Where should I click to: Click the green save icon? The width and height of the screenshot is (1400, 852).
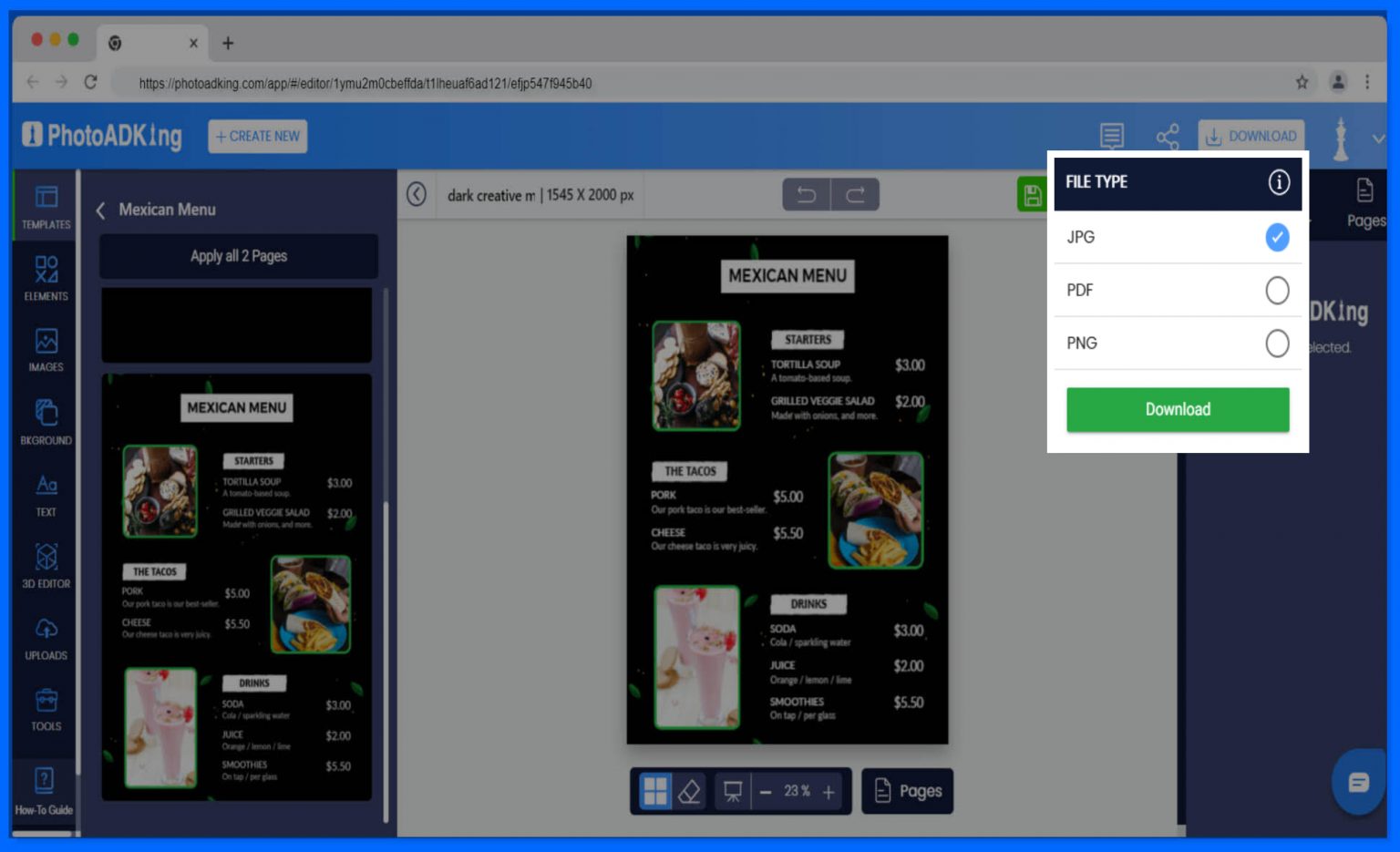(x=1032, y=195)
